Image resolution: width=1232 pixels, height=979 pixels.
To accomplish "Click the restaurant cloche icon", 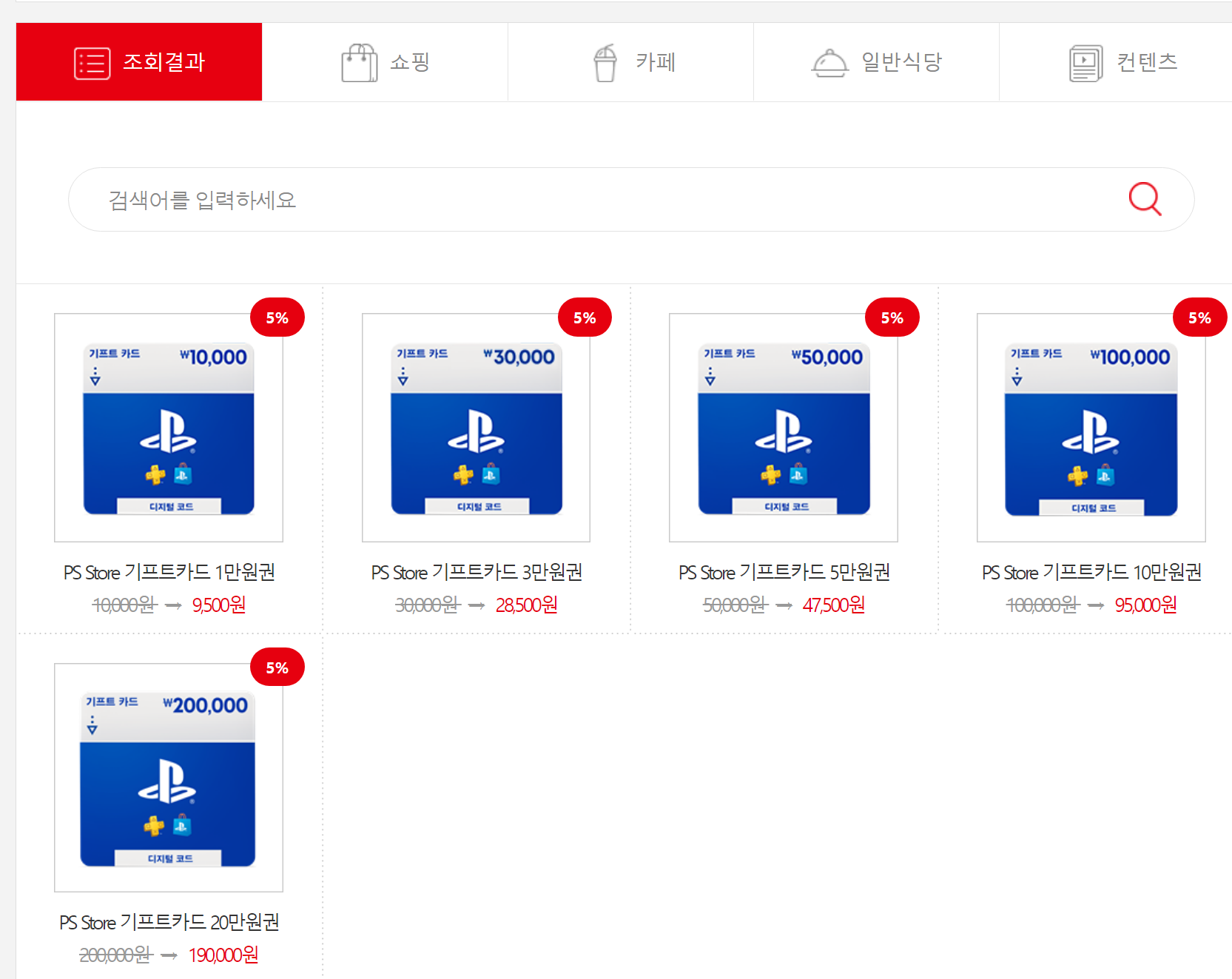I will click(829, 63).
